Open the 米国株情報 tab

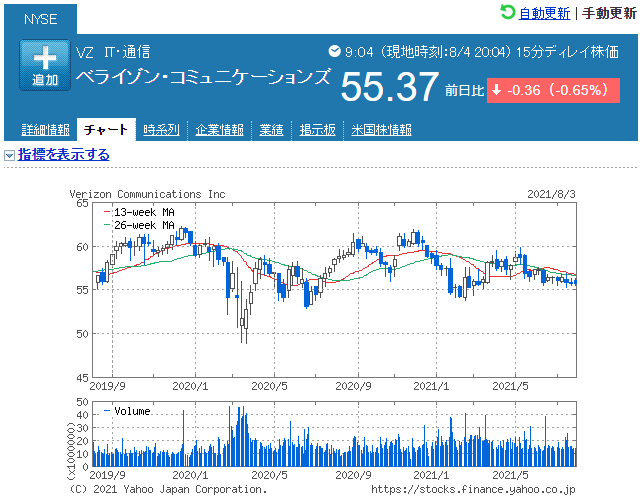coord(382,130)
